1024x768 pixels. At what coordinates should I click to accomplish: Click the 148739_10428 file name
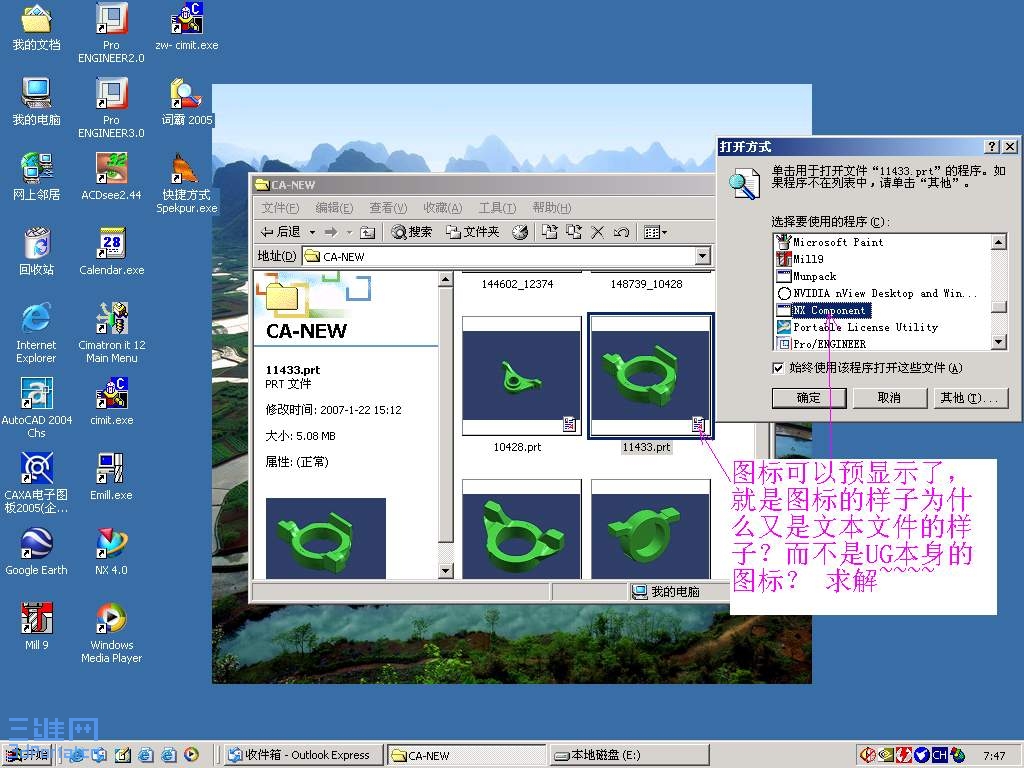click(x=647, y=284)
